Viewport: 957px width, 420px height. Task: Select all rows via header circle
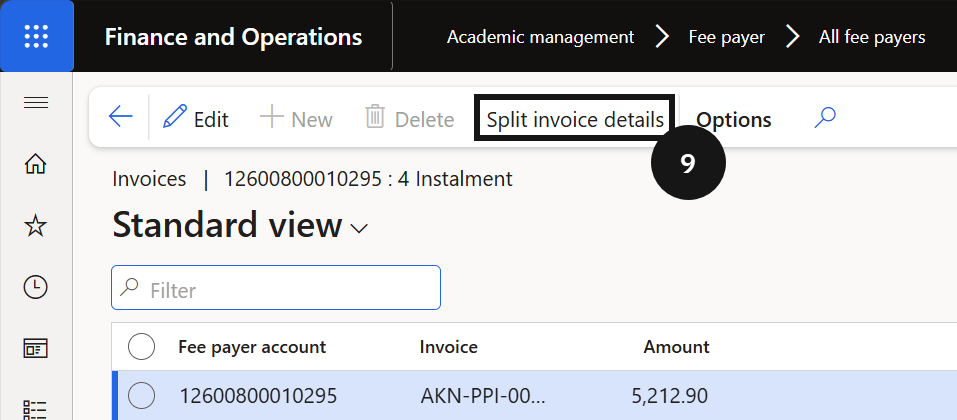click(x=142, y=347)
